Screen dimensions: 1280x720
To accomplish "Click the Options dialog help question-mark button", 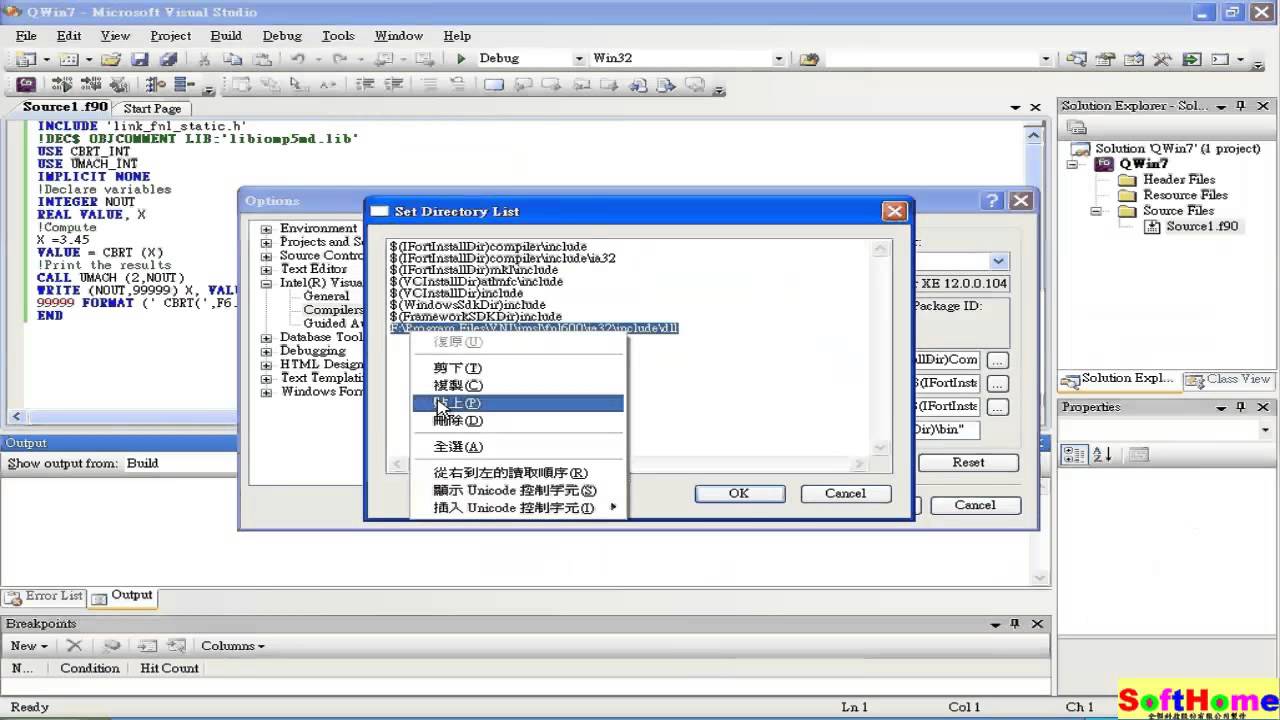I will 991,201.
